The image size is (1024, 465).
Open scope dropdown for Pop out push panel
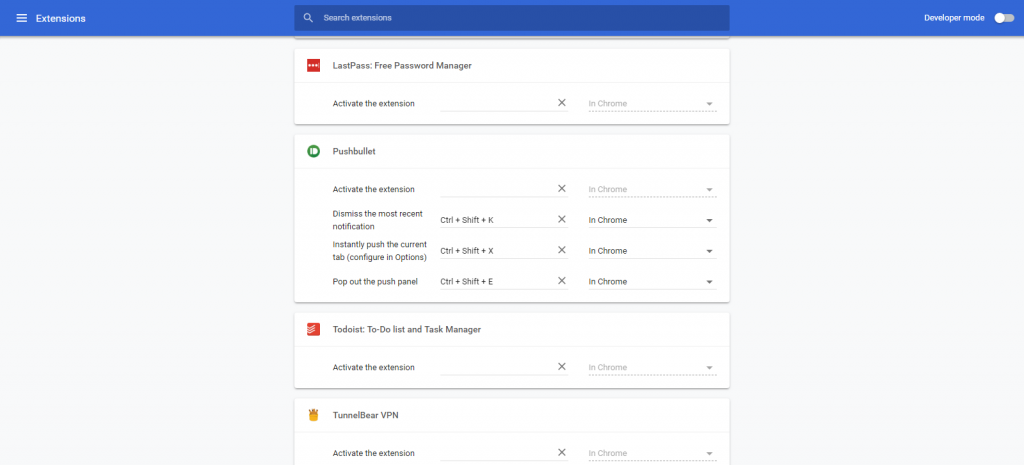652,281
